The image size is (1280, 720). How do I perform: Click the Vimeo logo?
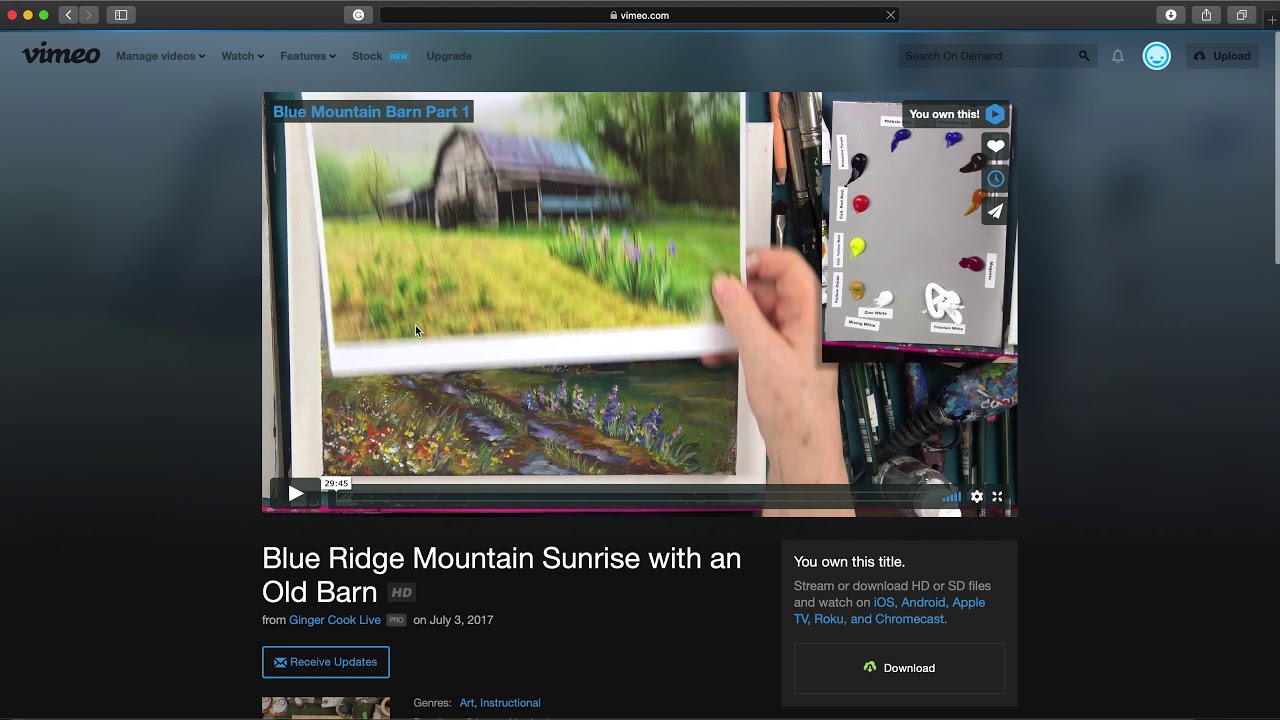pos(61,54)
